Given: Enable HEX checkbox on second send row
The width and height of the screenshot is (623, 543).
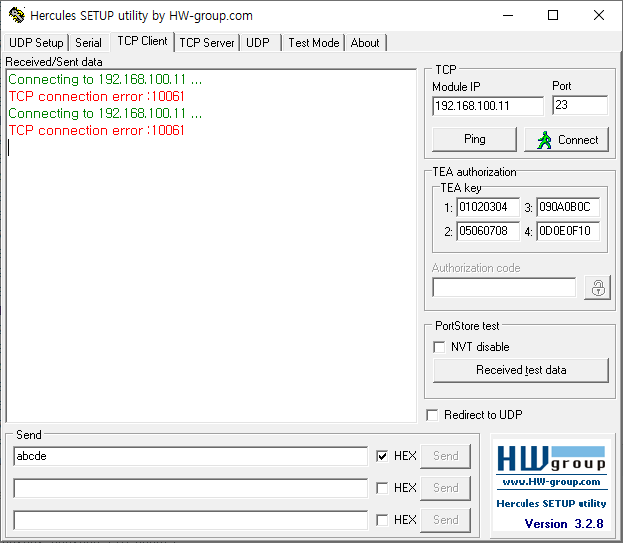Looking at the screenshot, I should point(382,488).
